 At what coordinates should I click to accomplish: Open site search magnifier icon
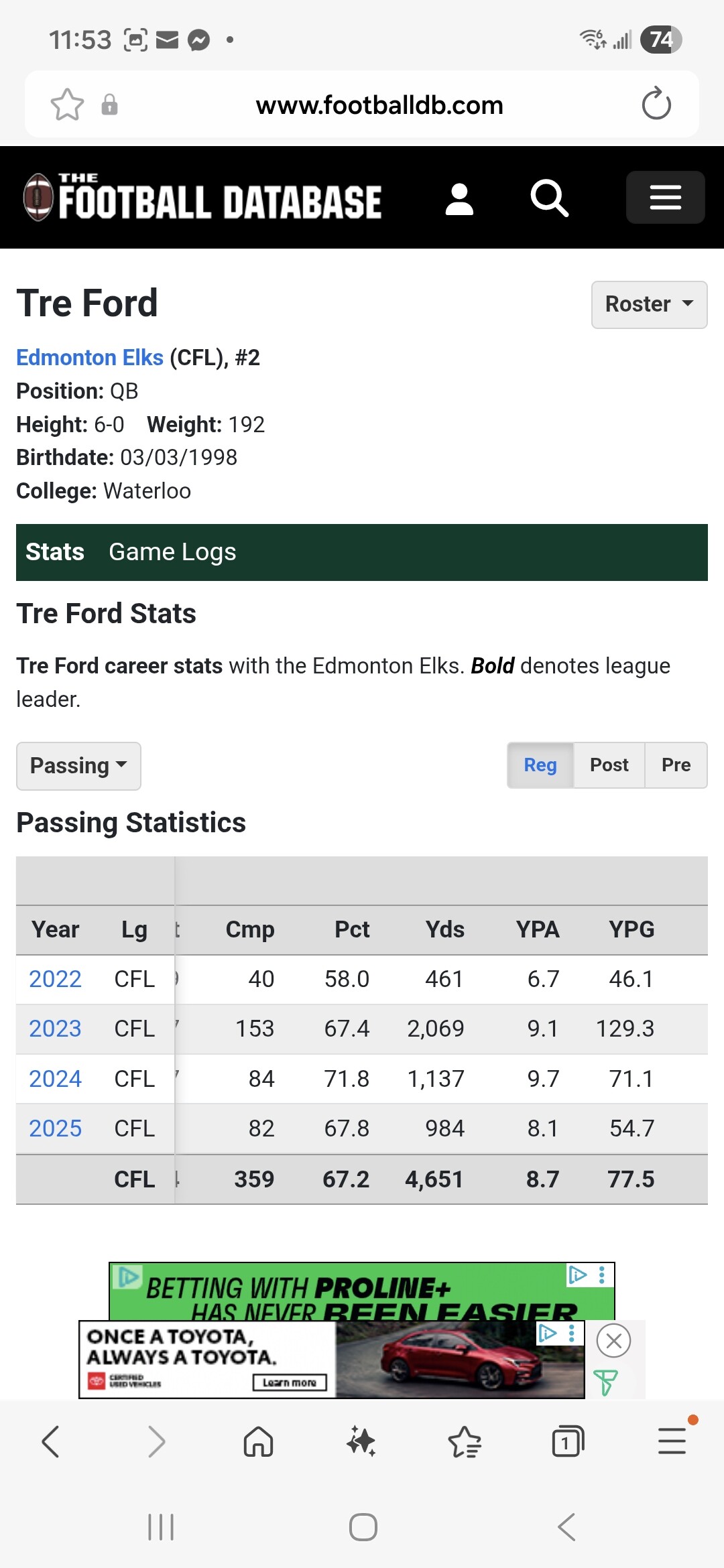tap(549, 198)
